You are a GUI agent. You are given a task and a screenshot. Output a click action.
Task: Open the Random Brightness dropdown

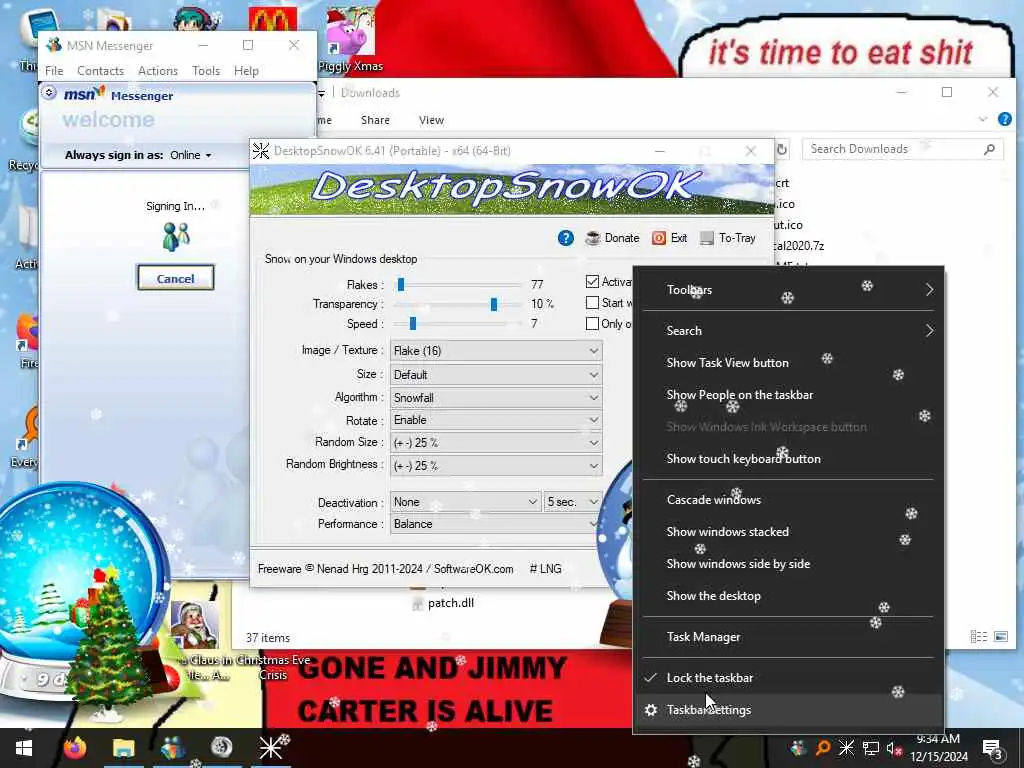click(x=496, y=466)
